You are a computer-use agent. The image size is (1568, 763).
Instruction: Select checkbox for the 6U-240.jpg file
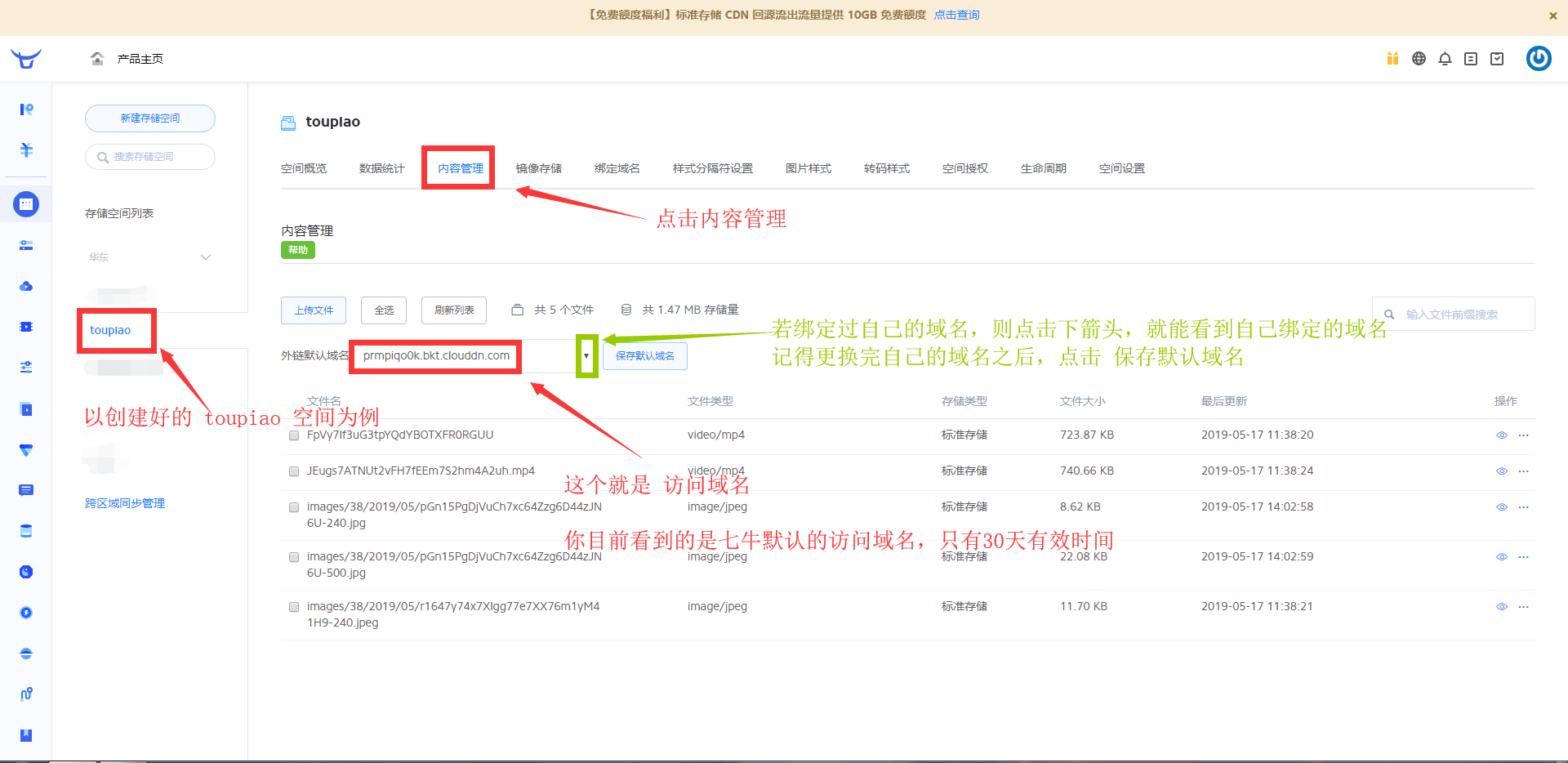[294, 507]
